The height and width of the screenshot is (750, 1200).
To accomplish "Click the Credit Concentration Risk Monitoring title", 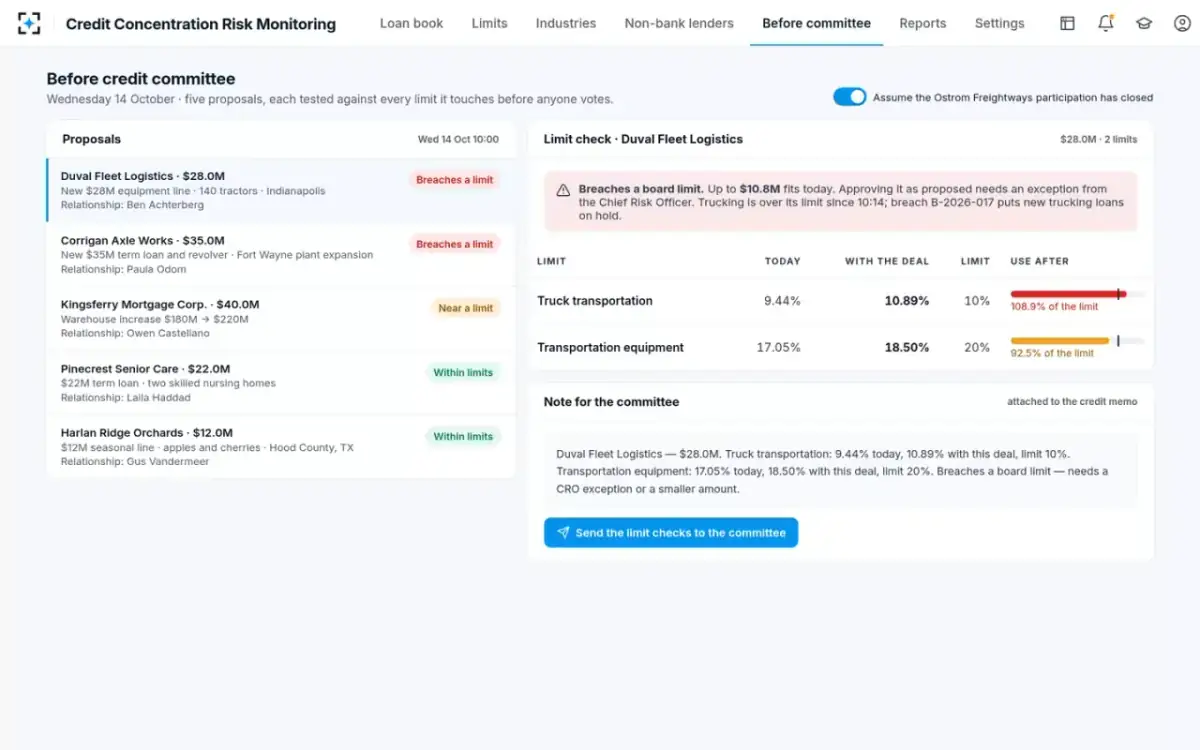I will point(201,24).
